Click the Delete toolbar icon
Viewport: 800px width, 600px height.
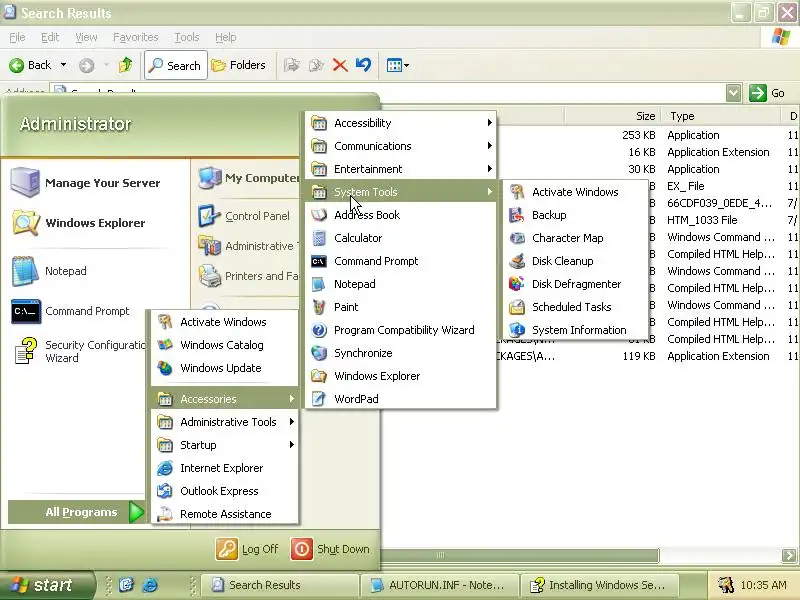[340, 65]
